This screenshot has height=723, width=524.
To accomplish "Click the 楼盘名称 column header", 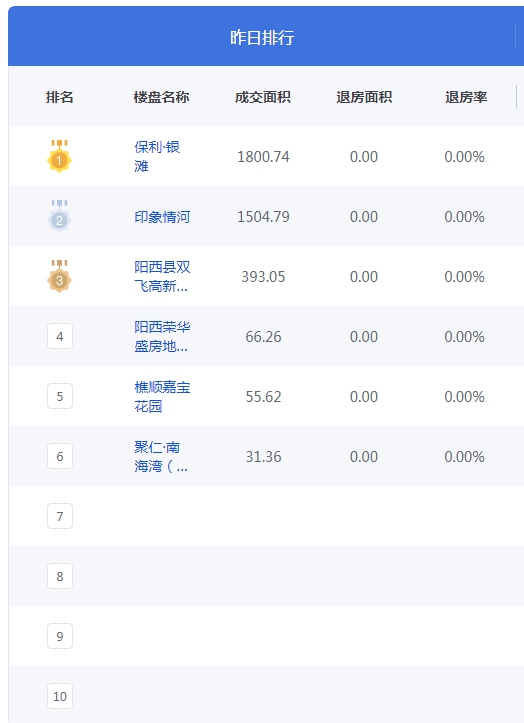I will [161, 97].
